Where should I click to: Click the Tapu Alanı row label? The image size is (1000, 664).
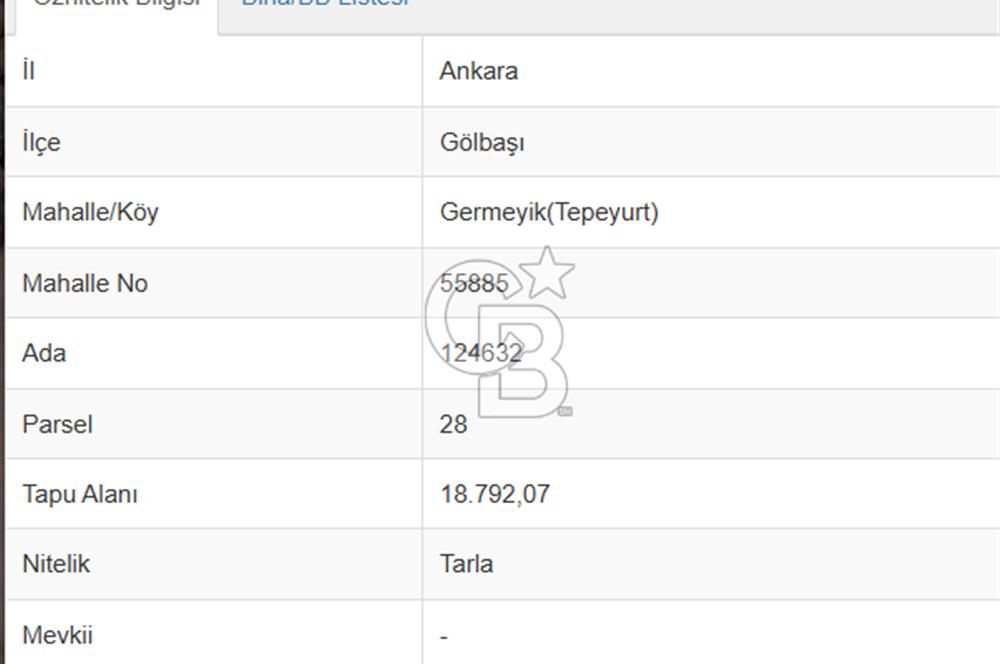pyautogui.click(x=79, y=495)
